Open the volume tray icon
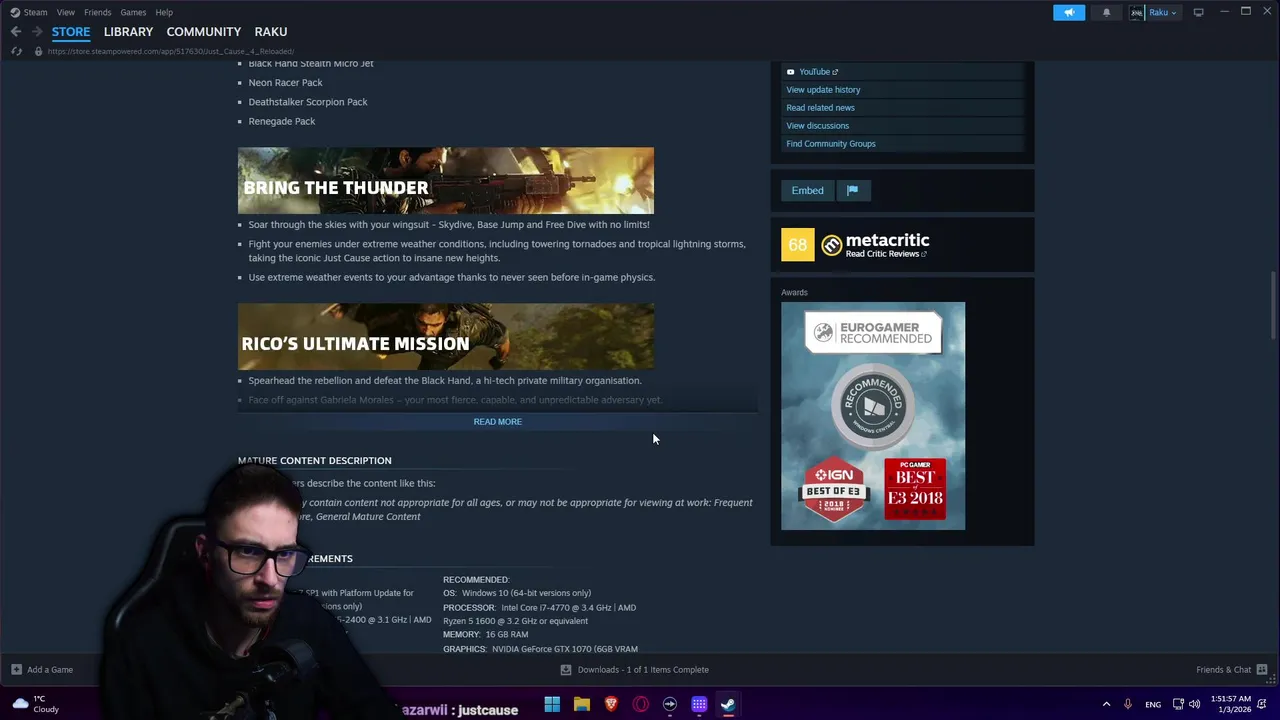This screenshot has width=1280, height=720. point(1195,705)
